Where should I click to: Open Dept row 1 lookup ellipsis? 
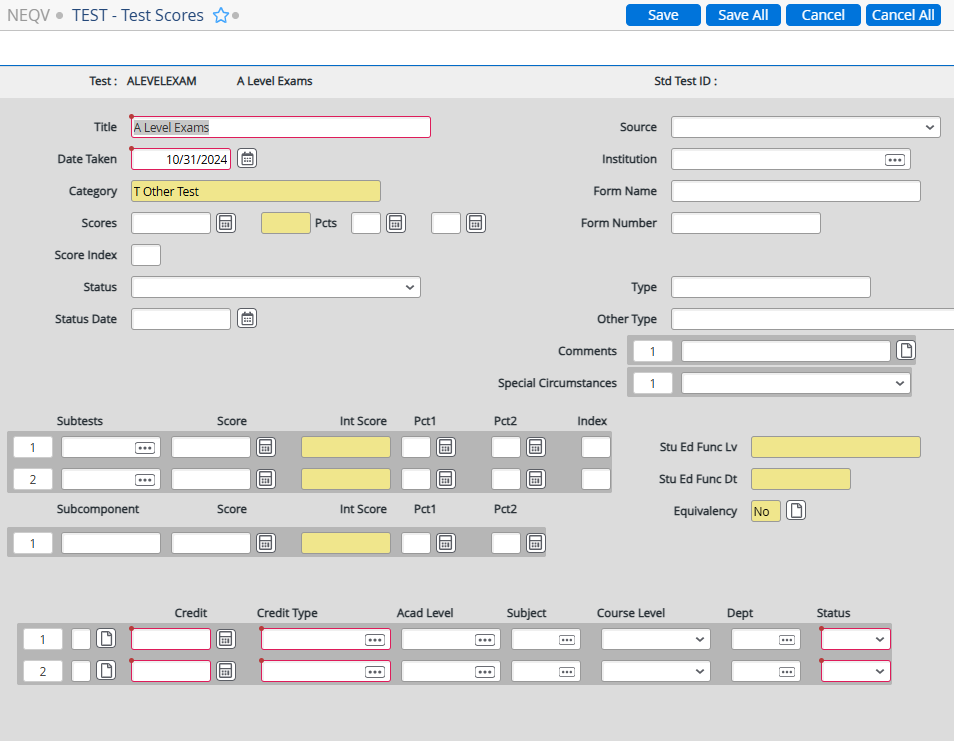(x=787, y=640)
